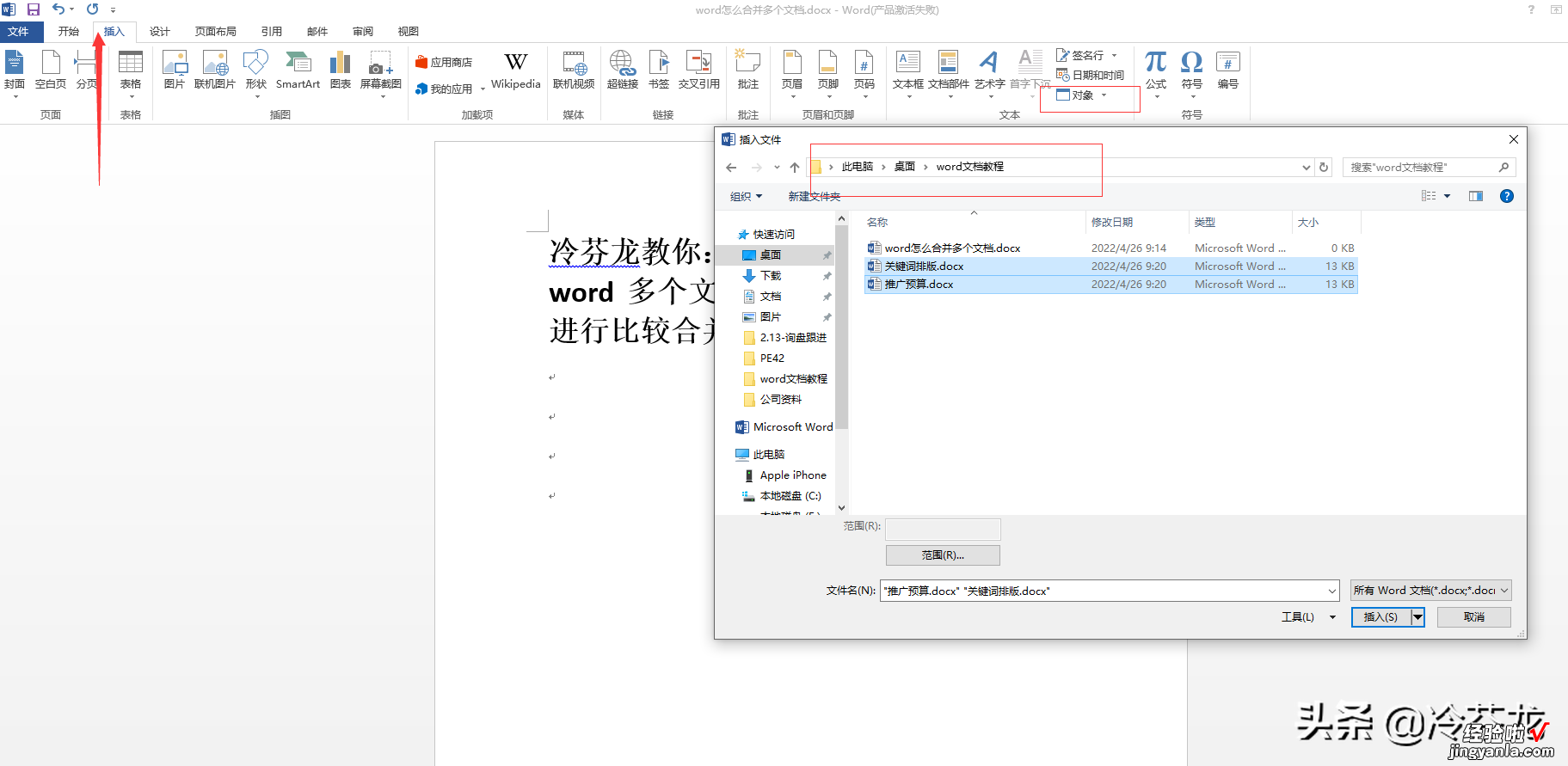The height and width of the screenshot is (766, 1568).
Task: Switch to the Design (设计) tab
Action: [160, 32]
